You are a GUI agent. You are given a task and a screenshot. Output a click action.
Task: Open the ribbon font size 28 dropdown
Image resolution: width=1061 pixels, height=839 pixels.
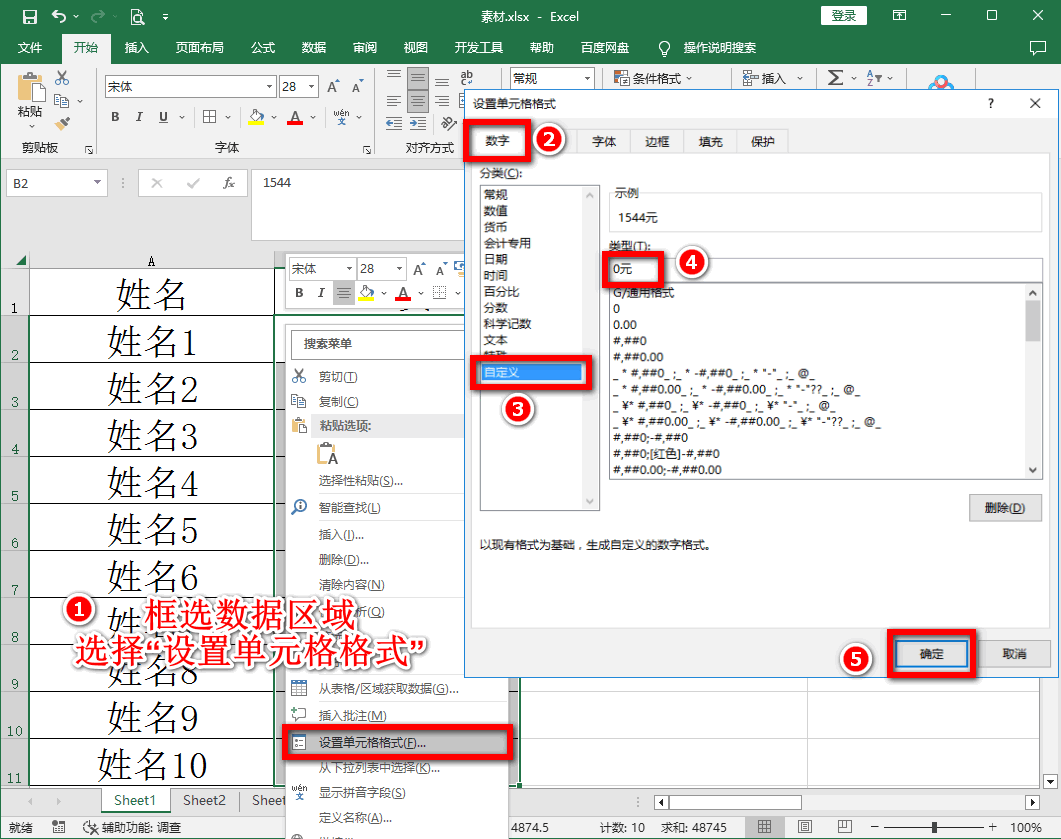tap(311, 87)
